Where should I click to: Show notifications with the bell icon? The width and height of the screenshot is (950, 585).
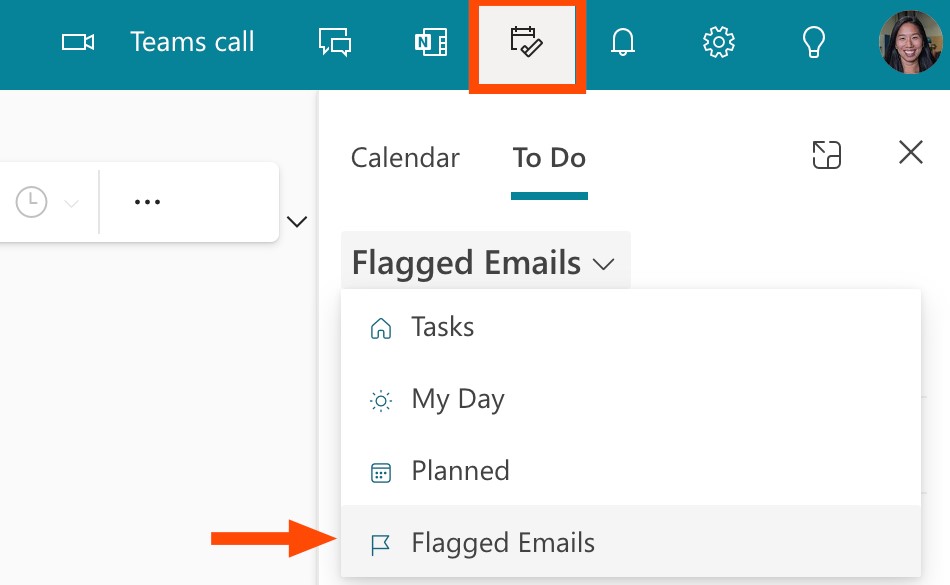click(x=623, y=42)
